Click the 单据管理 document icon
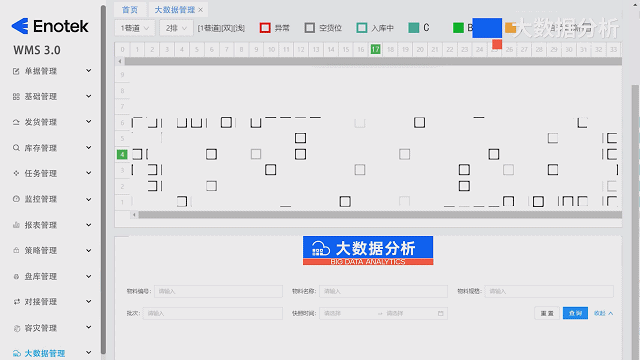 (x=16, y=71)
